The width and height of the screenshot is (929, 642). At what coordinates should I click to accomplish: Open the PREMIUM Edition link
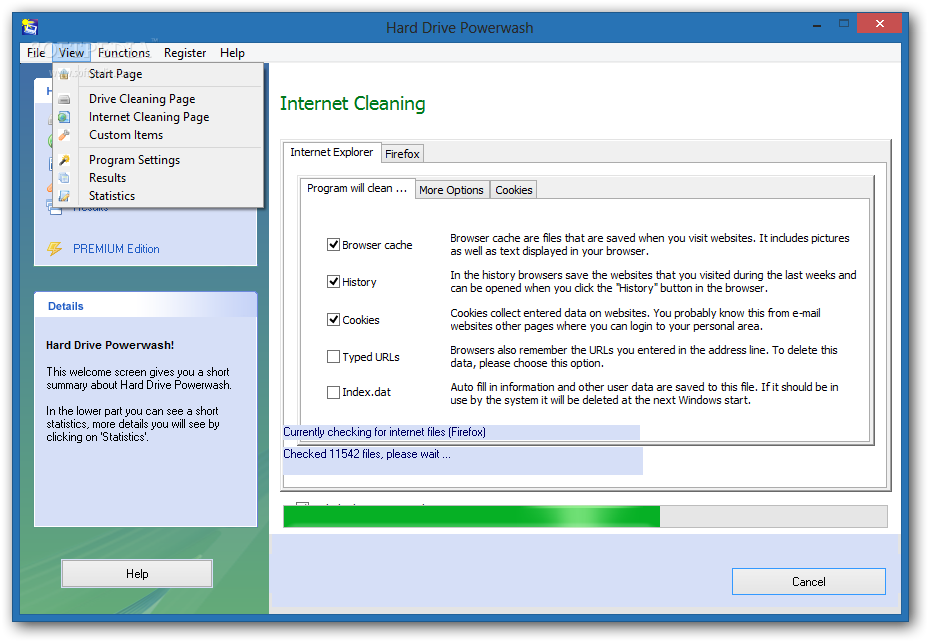tap(116, 249)
